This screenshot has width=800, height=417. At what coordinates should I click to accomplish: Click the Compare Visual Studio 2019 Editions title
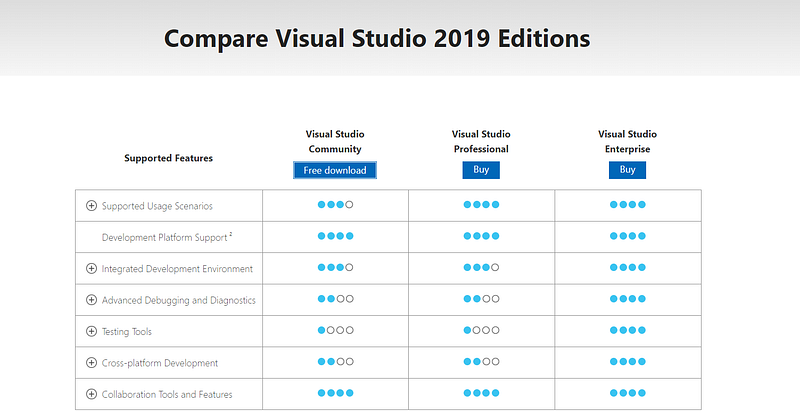[x=377, y=39]
